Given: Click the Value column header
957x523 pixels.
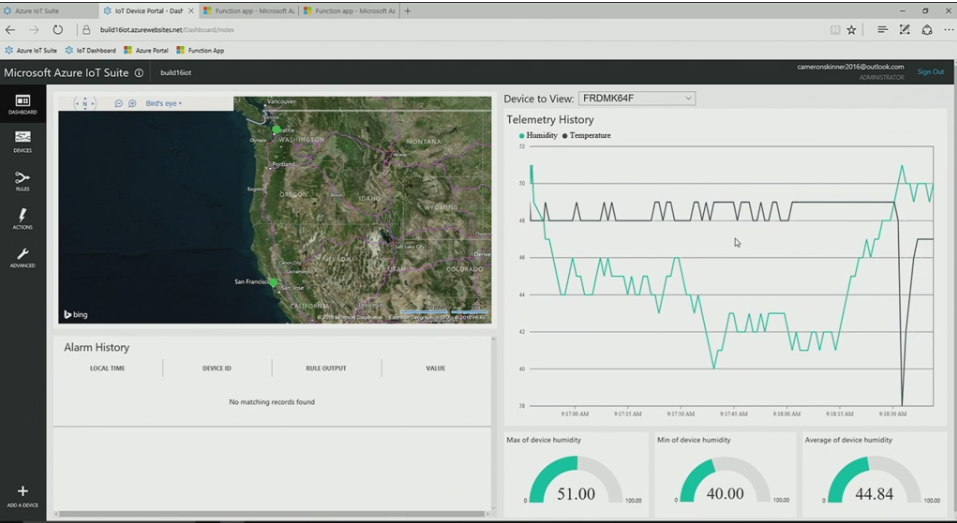Looking at the screenshot, I should (x=435, y=368).
